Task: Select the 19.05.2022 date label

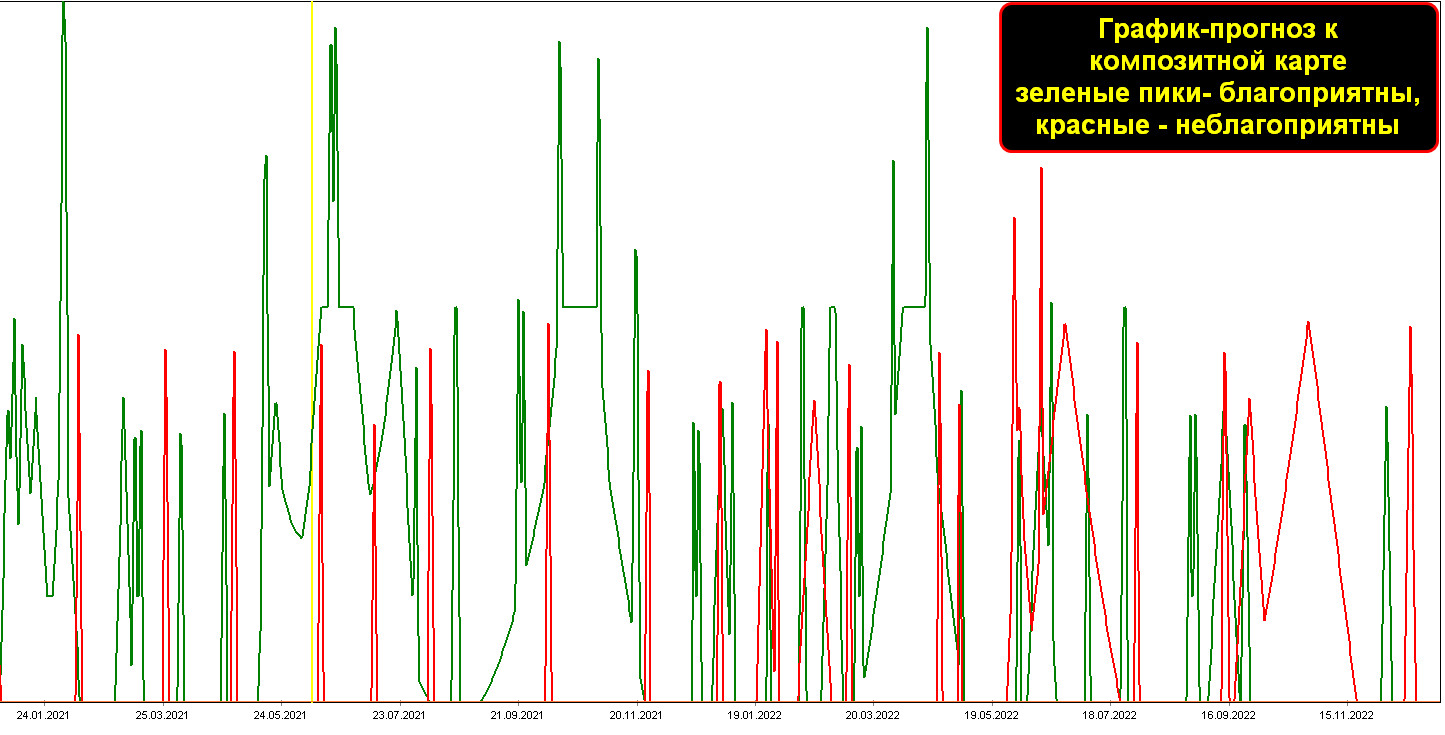Action: tap(991, 715)
